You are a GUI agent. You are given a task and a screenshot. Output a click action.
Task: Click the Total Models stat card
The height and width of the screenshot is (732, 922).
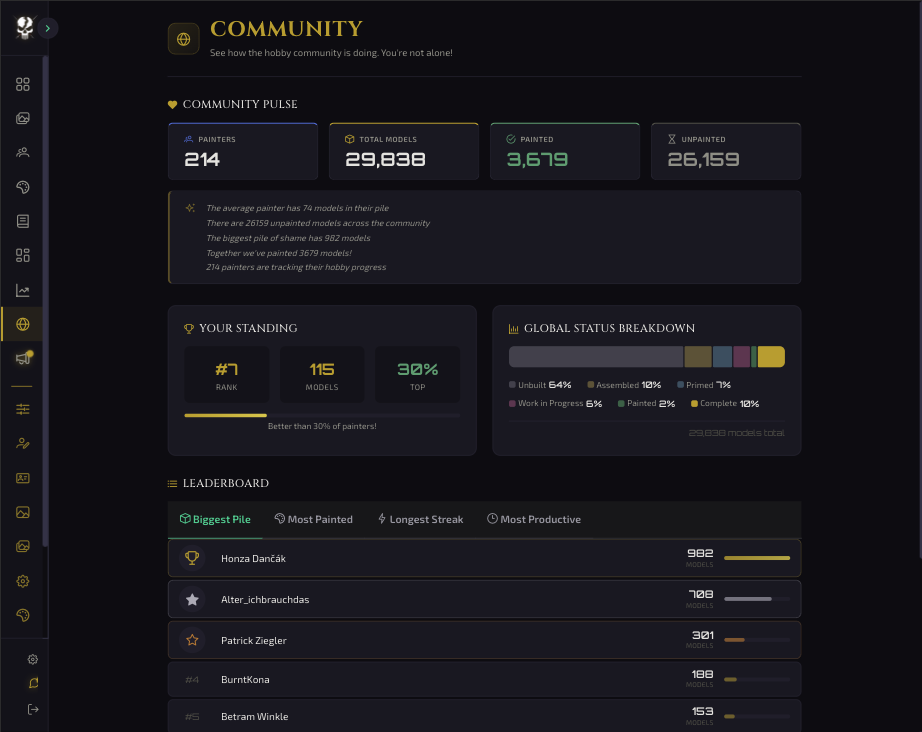click(x=403, y=151)
